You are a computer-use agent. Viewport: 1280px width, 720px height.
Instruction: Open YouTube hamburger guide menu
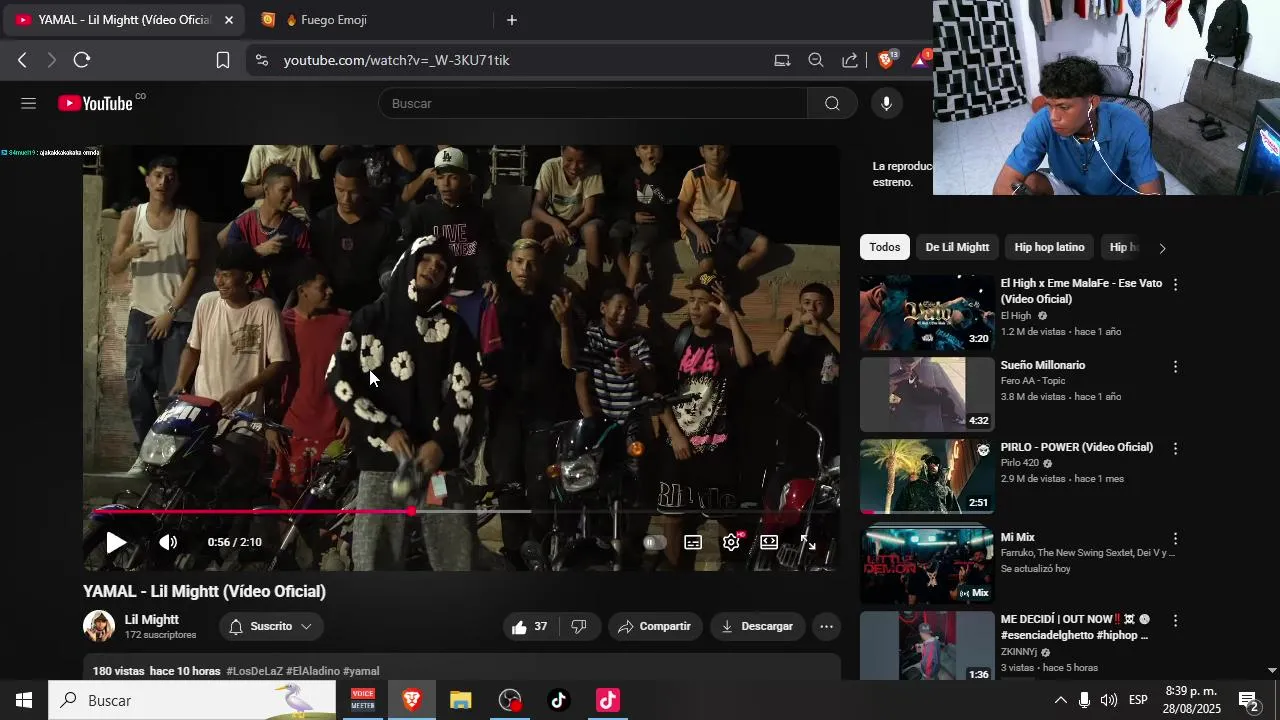[x=28, y=103]
